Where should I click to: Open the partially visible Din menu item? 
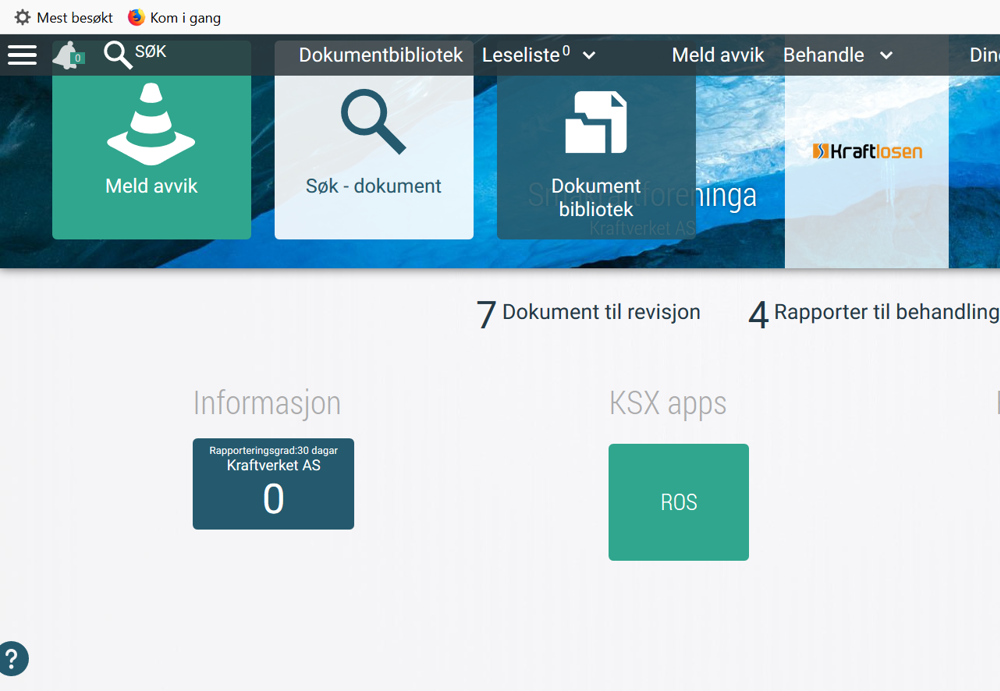984,55
